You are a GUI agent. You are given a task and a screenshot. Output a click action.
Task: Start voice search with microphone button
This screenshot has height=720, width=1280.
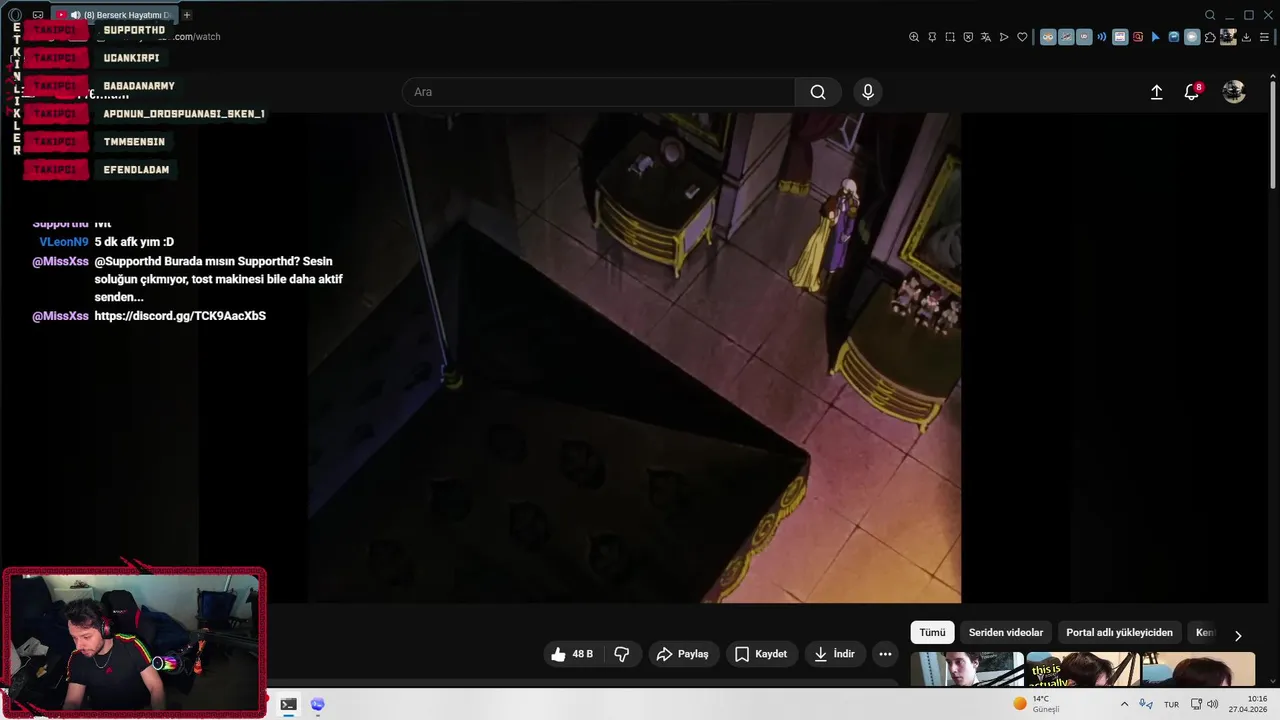tap(868, 92)
